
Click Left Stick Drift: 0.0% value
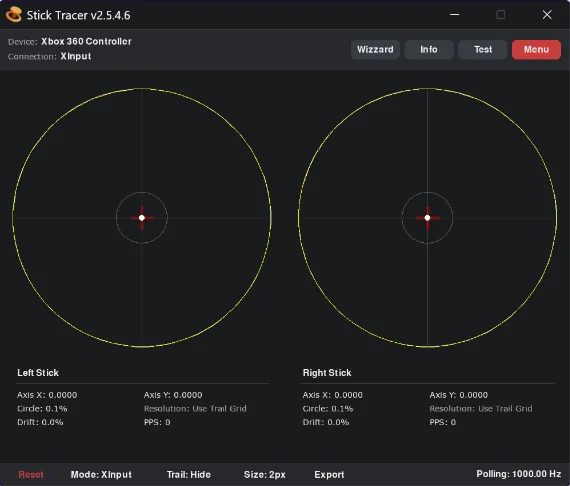click(40, 422)
